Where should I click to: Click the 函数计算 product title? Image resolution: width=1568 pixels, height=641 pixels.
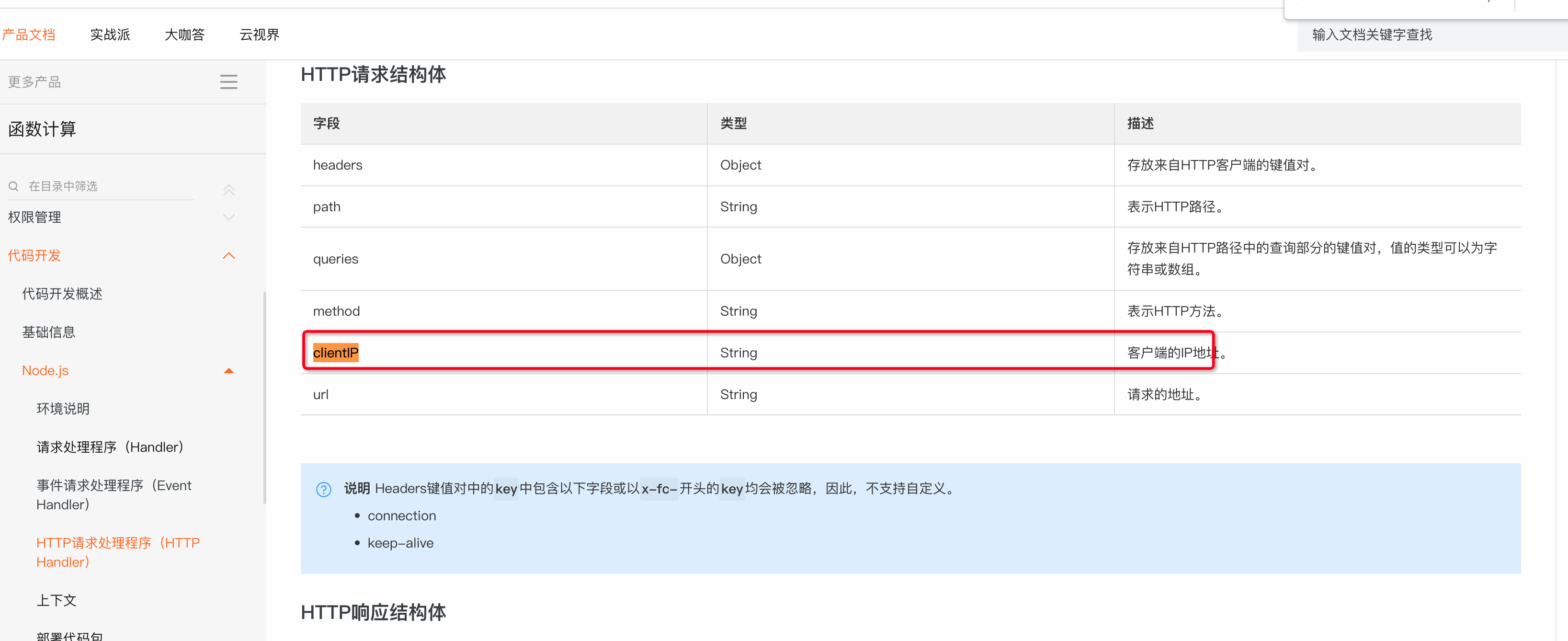(x=42, y=129)
